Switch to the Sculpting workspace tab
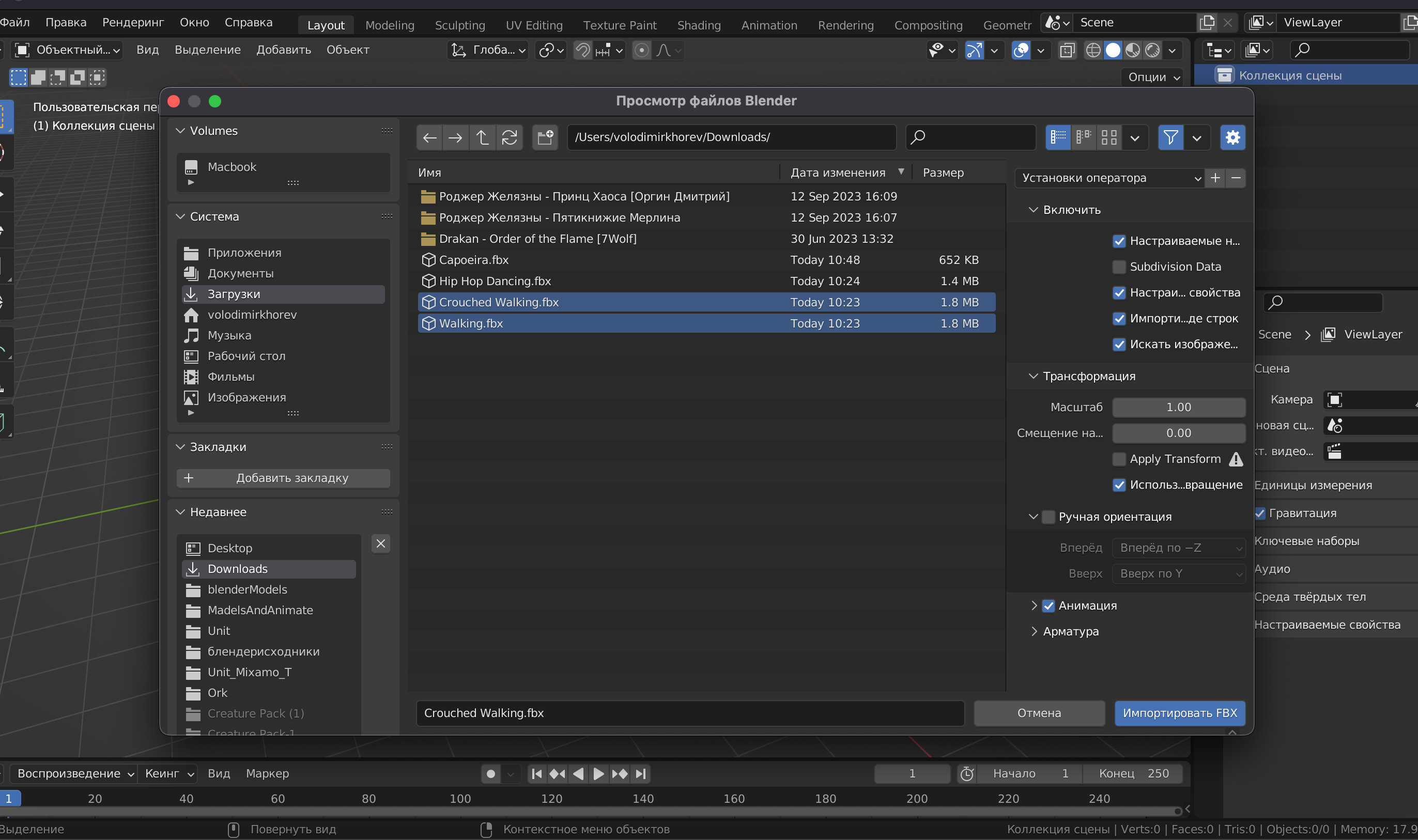 coord(459,25)
